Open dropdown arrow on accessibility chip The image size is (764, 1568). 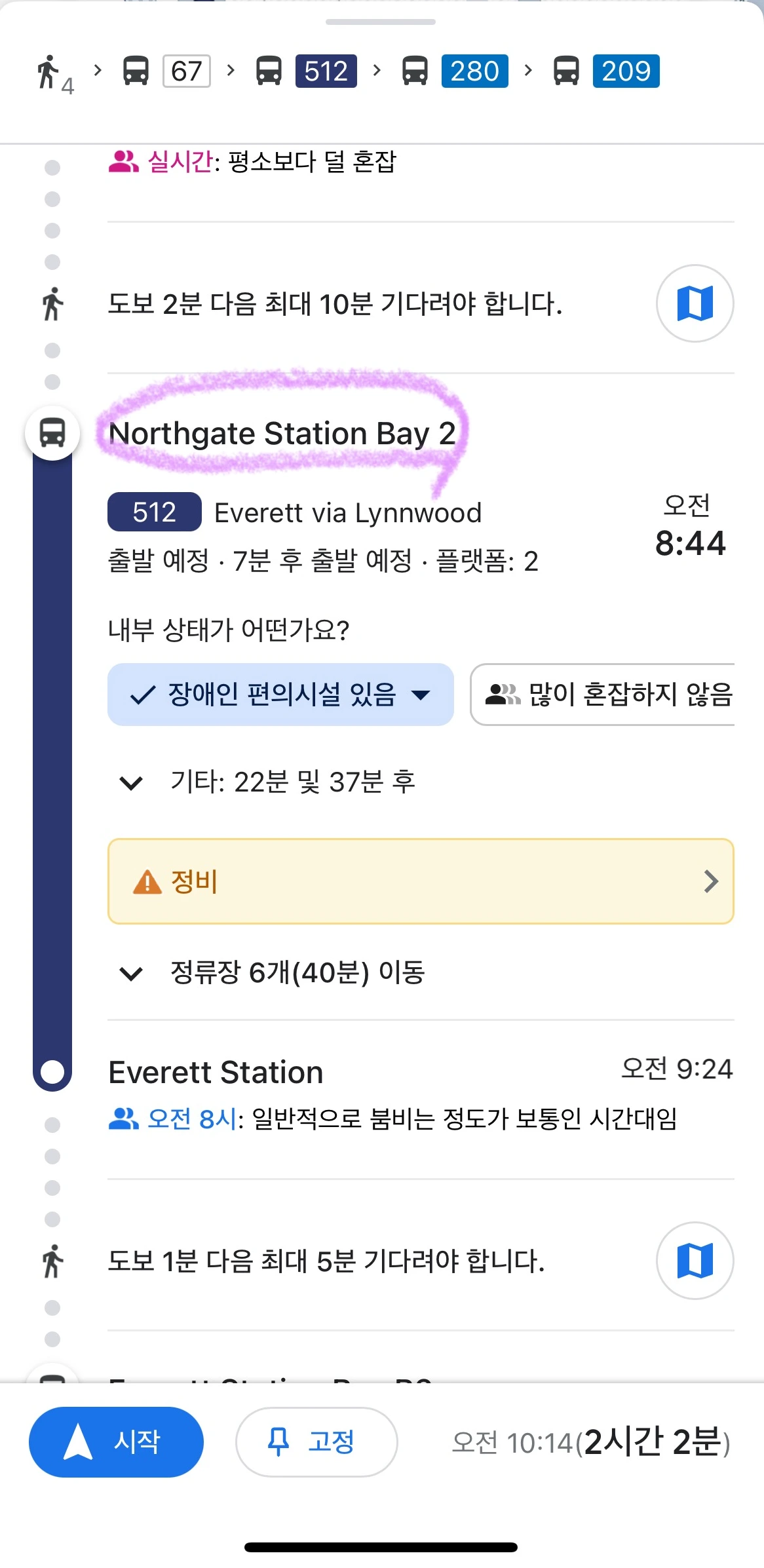click(421, 695)
